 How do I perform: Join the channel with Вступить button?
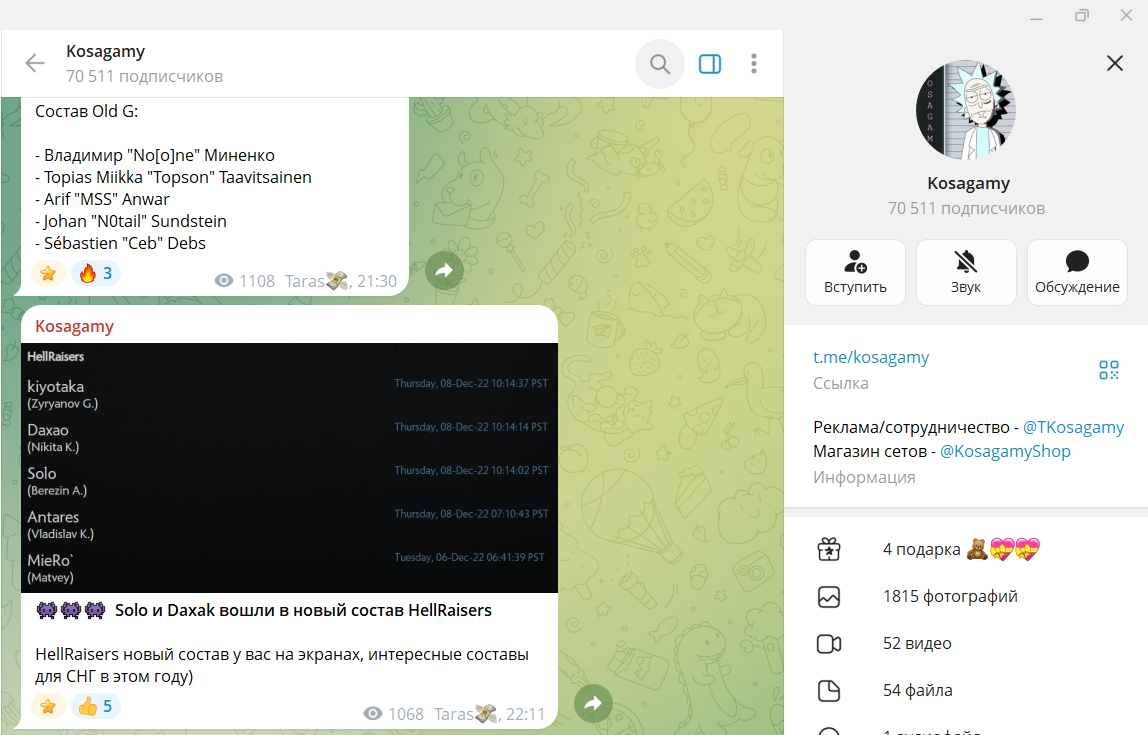click(x=855, y=272)
